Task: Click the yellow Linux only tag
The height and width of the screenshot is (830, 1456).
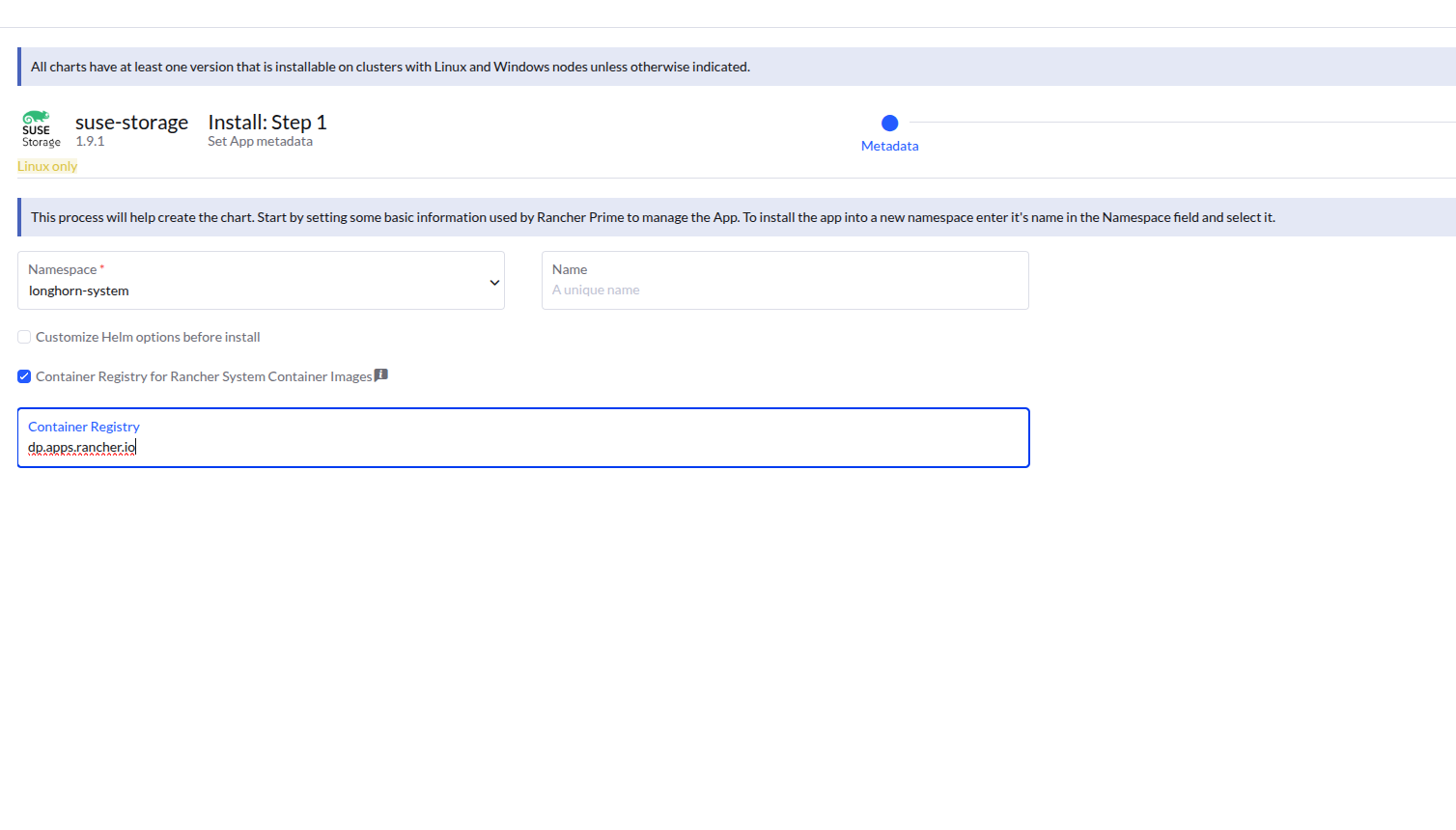Action: [47, 166]
